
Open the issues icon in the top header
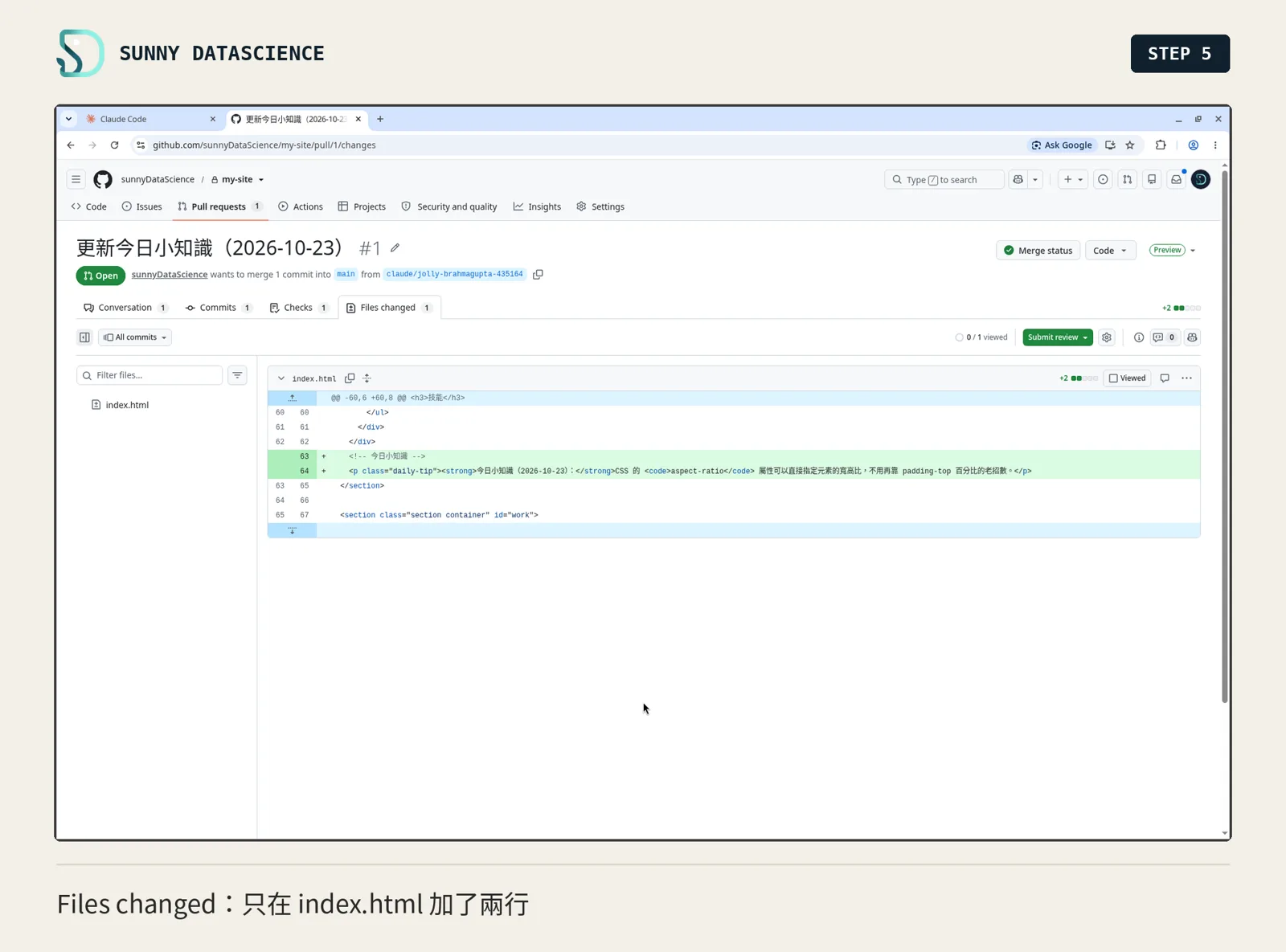[x=1103, y=179]
